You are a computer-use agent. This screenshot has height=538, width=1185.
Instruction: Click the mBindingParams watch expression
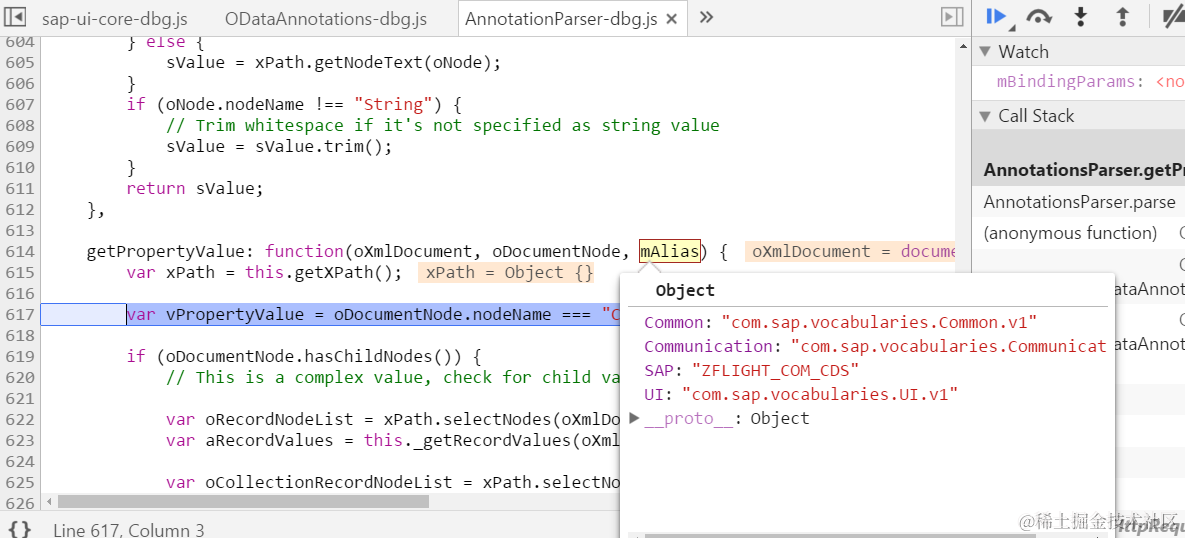[1065, 82]
